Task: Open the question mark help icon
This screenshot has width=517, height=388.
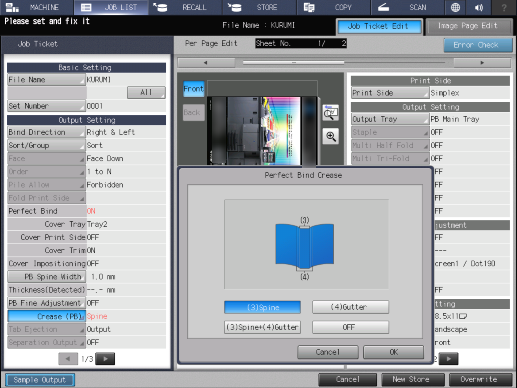Action: (504, 7)
